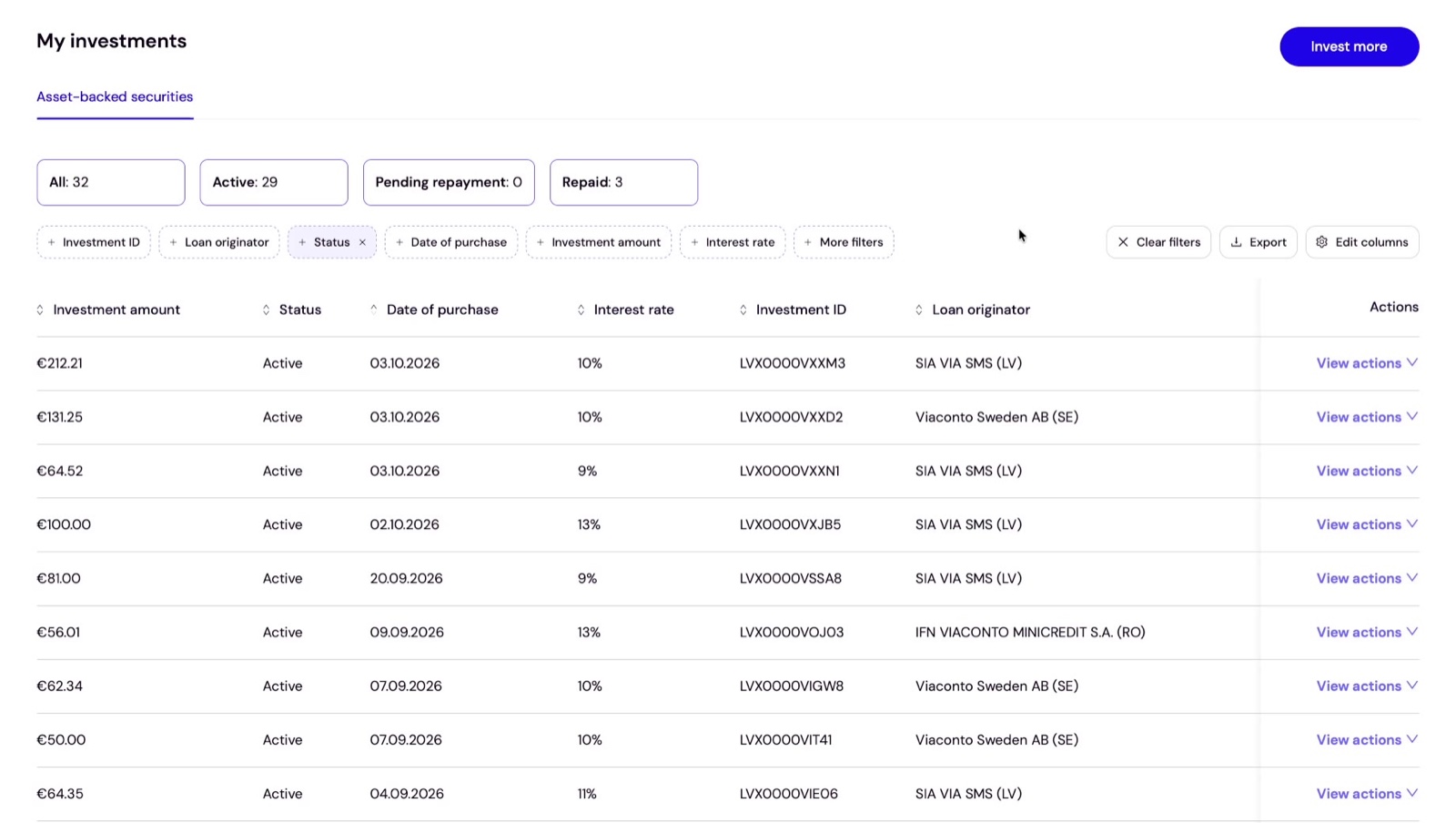Image resolution: width=1456 pixels, height=823 pixels.
Task: Sort by Interest rate column sort icon
Action: pos(581,310)
